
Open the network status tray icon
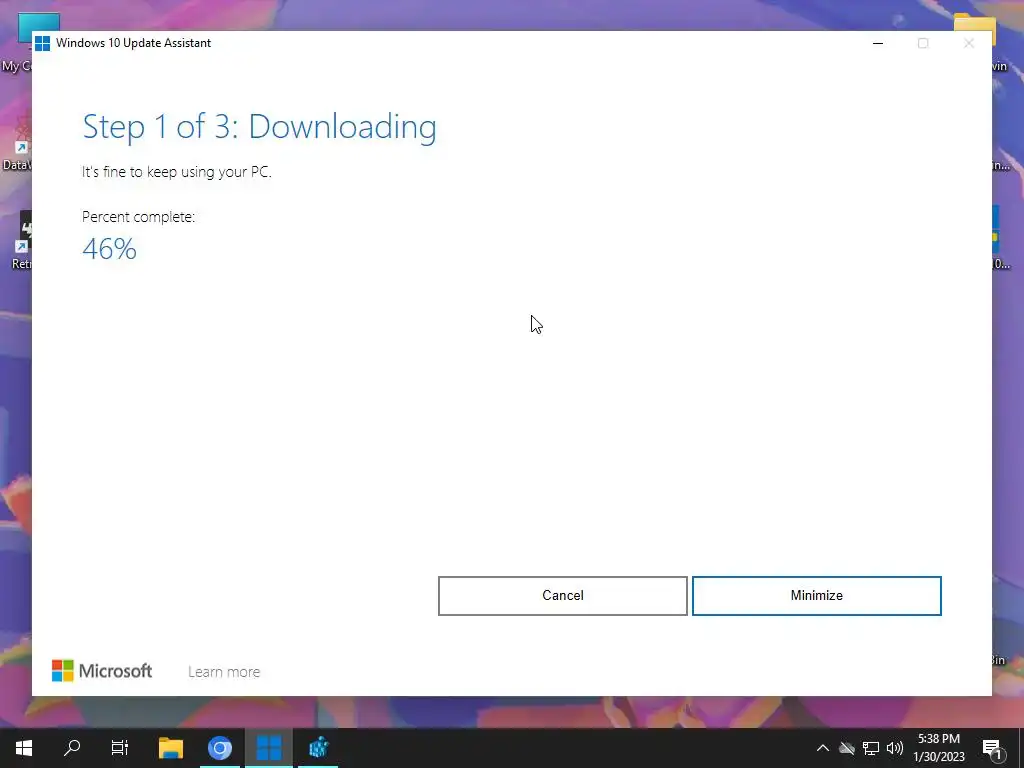(x=871, y=748)
